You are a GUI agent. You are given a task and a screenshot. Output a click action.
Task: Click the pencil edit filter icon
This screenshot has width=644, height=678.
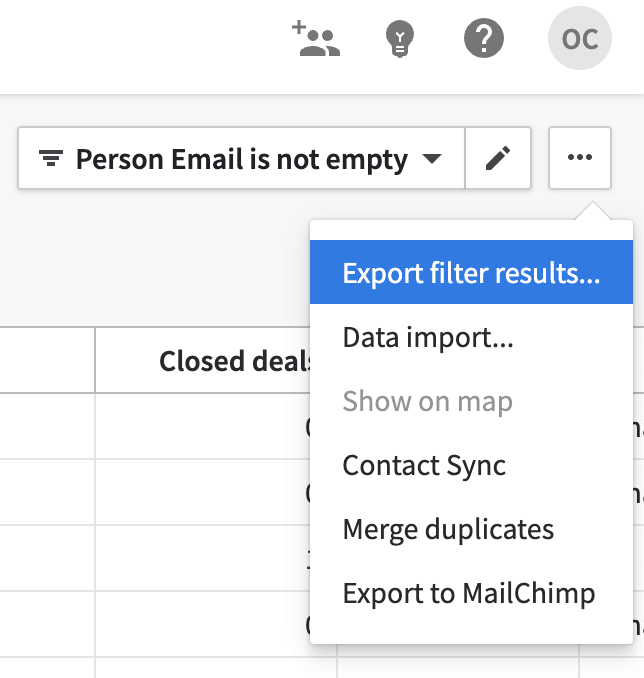pos(498,158)
